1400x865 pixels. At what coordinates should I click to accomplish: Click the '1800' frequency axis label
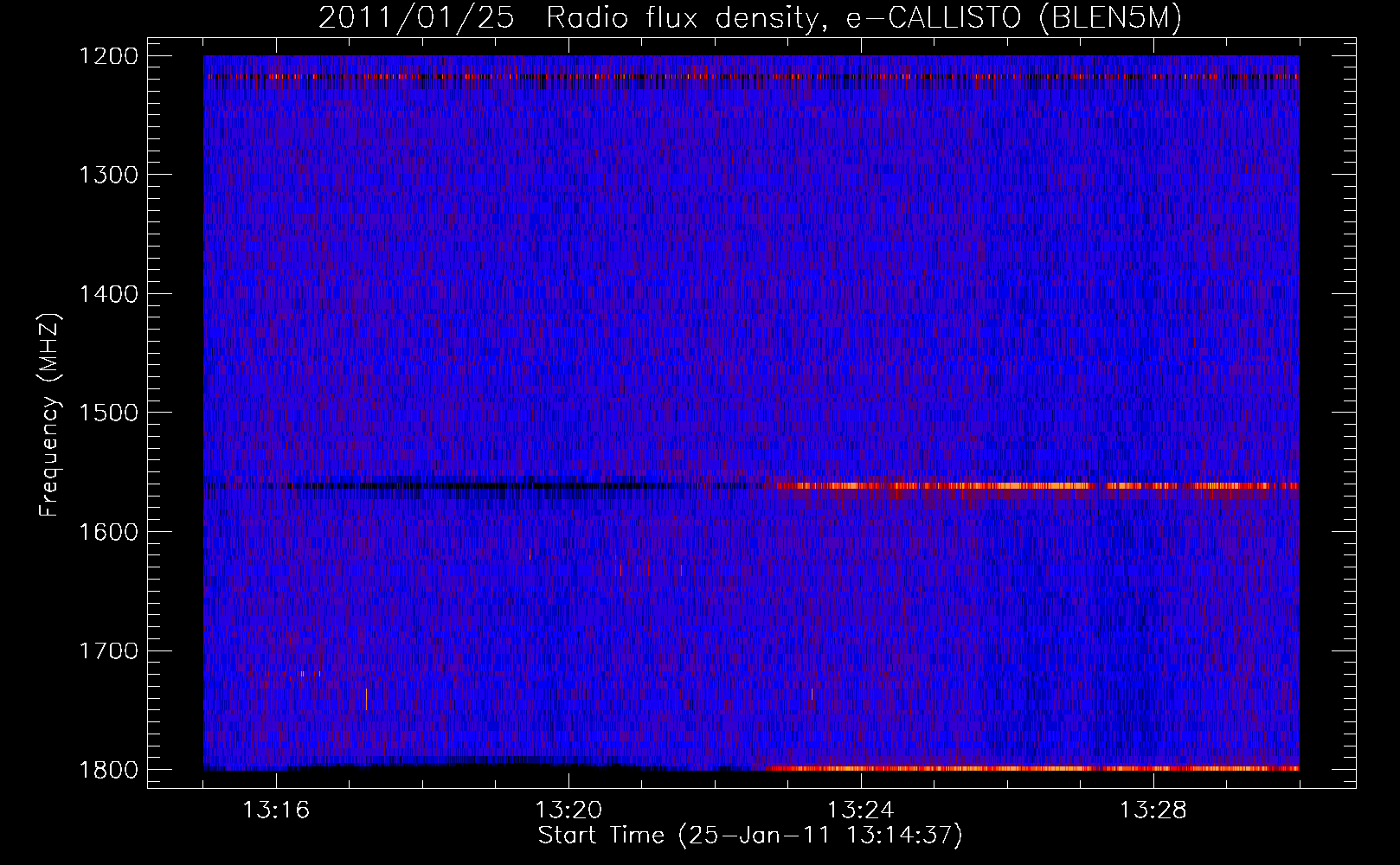tap(108, 770)
